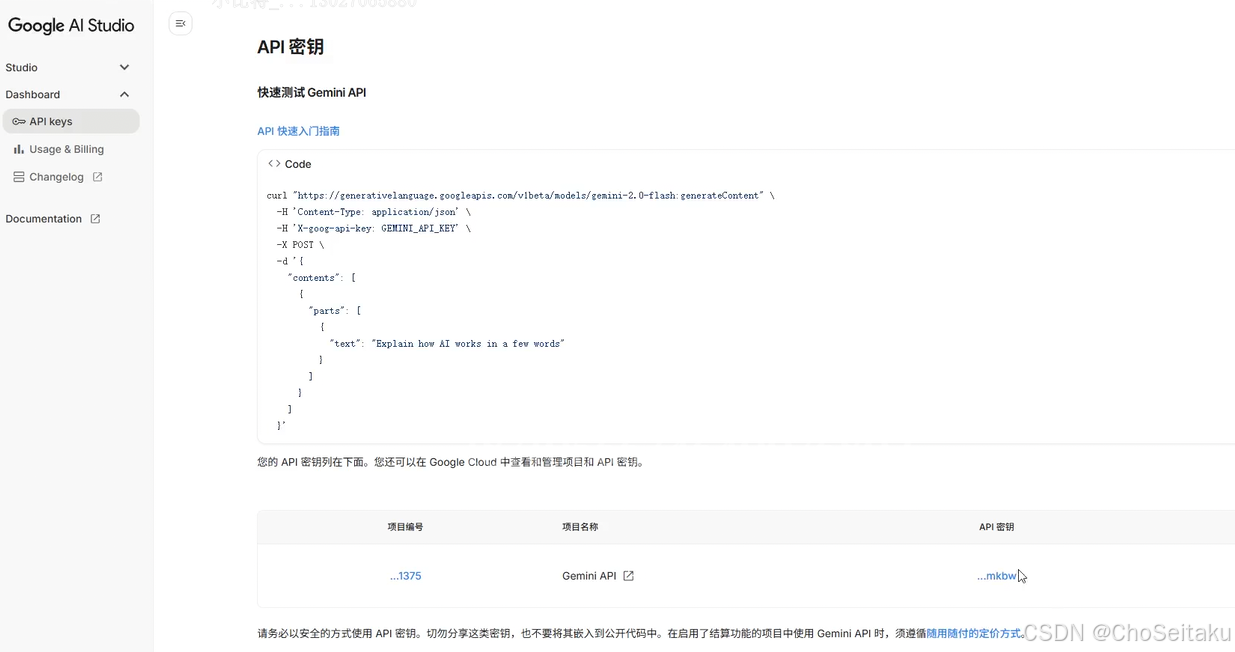Screen dimensions: 1235x652
Task: Click the Studio section label
Action: pyautogui.click(x=21, y=67)
